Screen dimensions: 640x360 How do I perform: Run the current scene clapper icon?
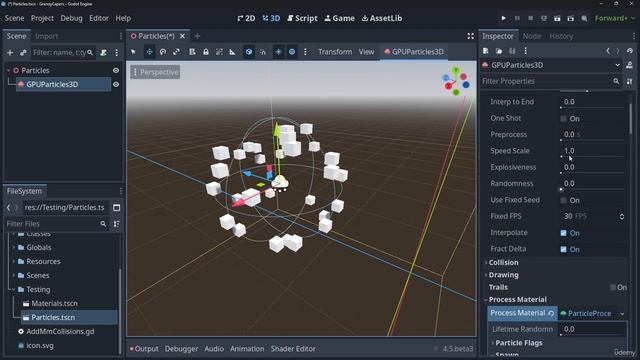pos(557,18)
